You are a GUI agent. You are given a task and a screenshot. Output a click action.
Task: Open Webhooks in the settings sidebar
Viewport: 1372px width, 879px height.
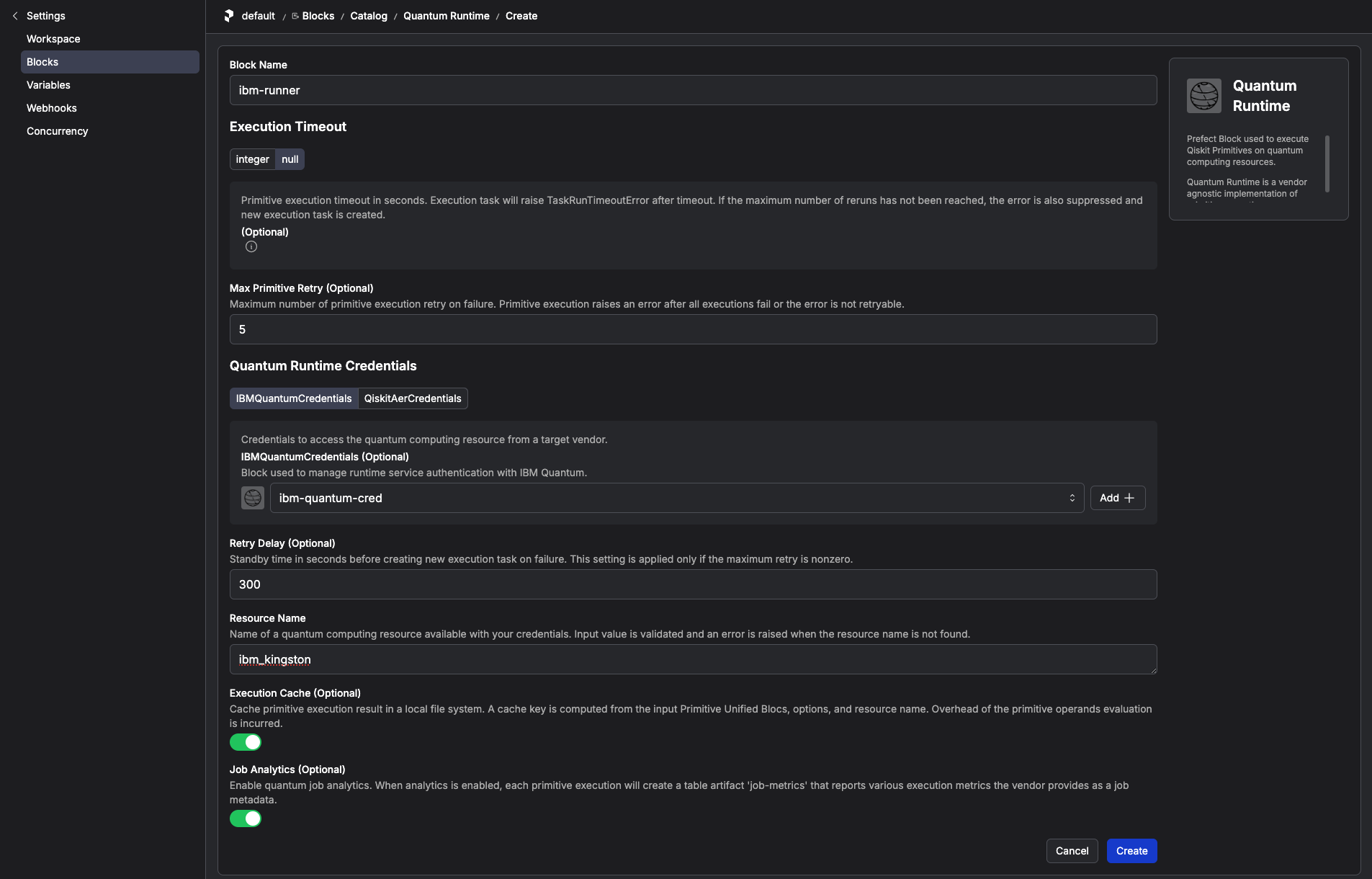tap(52, 108)
